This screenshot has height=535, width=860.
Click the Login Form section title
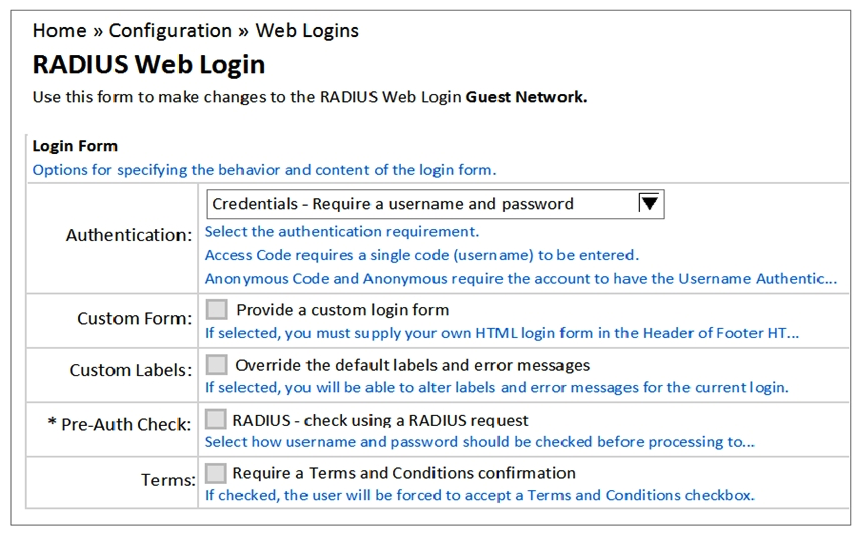[x=75, y=146]
